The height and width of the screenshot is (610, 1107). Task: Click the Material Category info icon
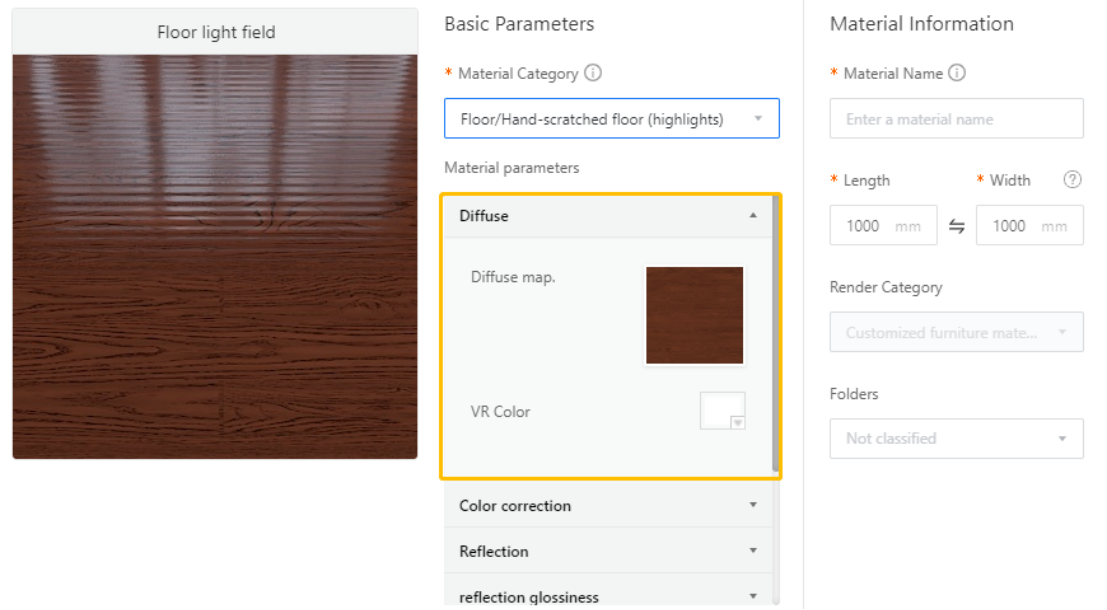tap(593, 73)
